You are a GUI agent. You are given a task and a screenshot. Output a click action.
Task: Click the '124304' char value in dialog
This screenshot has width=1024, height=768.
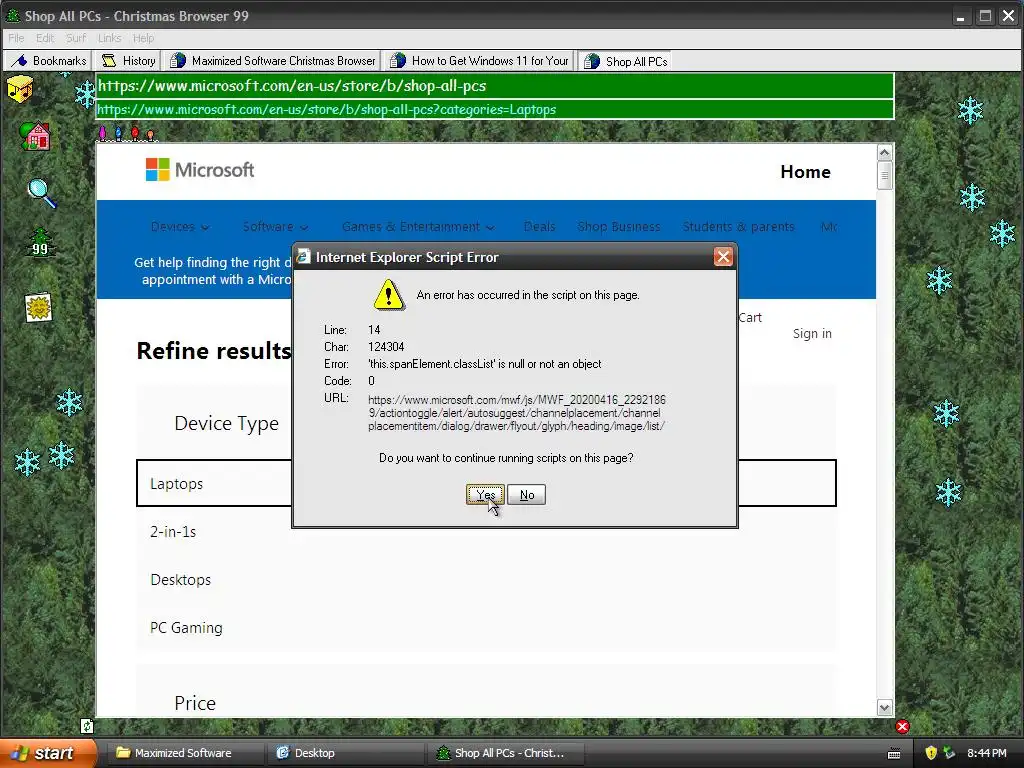(386, 347)
